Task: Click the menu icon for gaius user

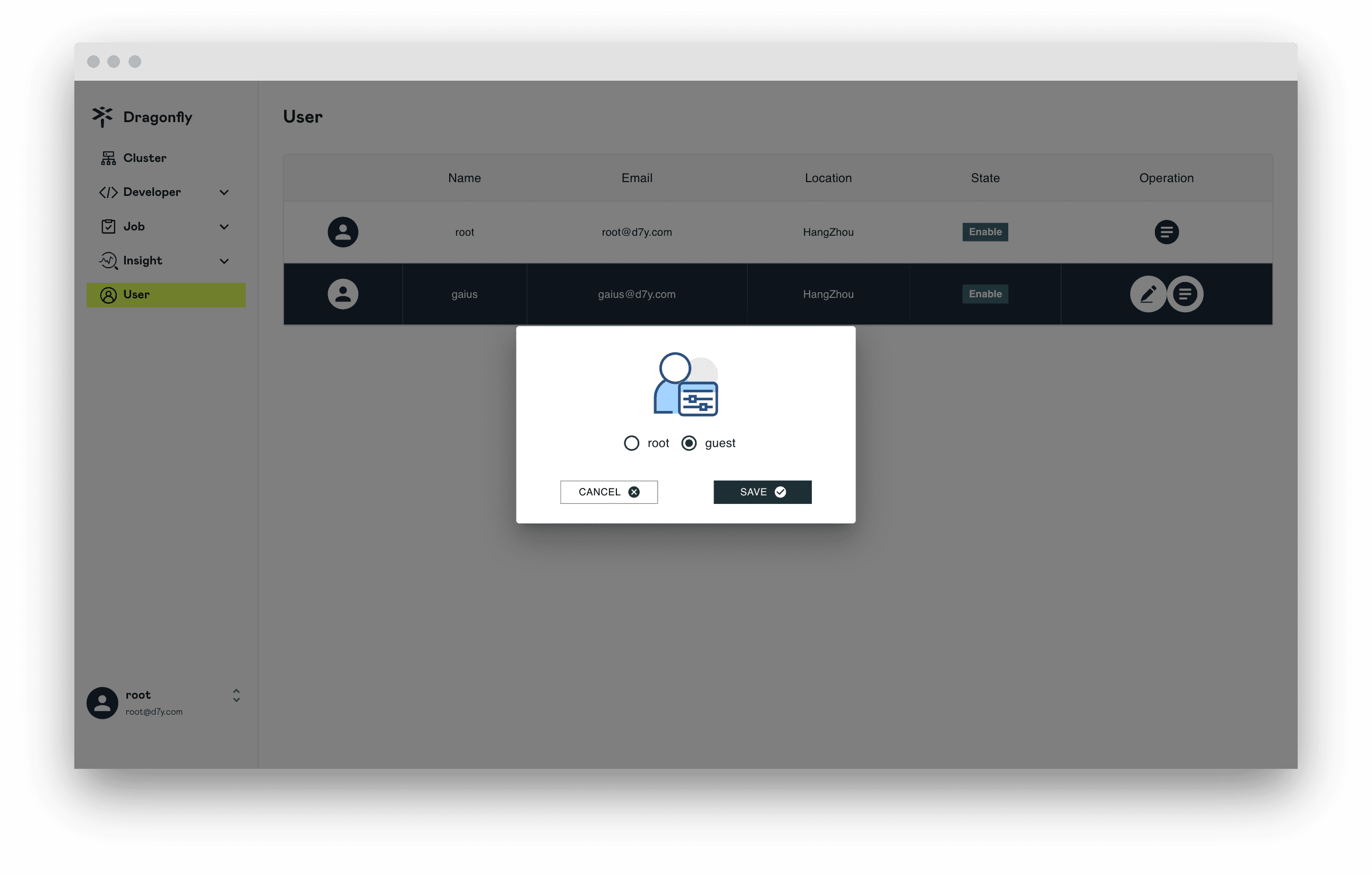Action: click(1184, 293)
